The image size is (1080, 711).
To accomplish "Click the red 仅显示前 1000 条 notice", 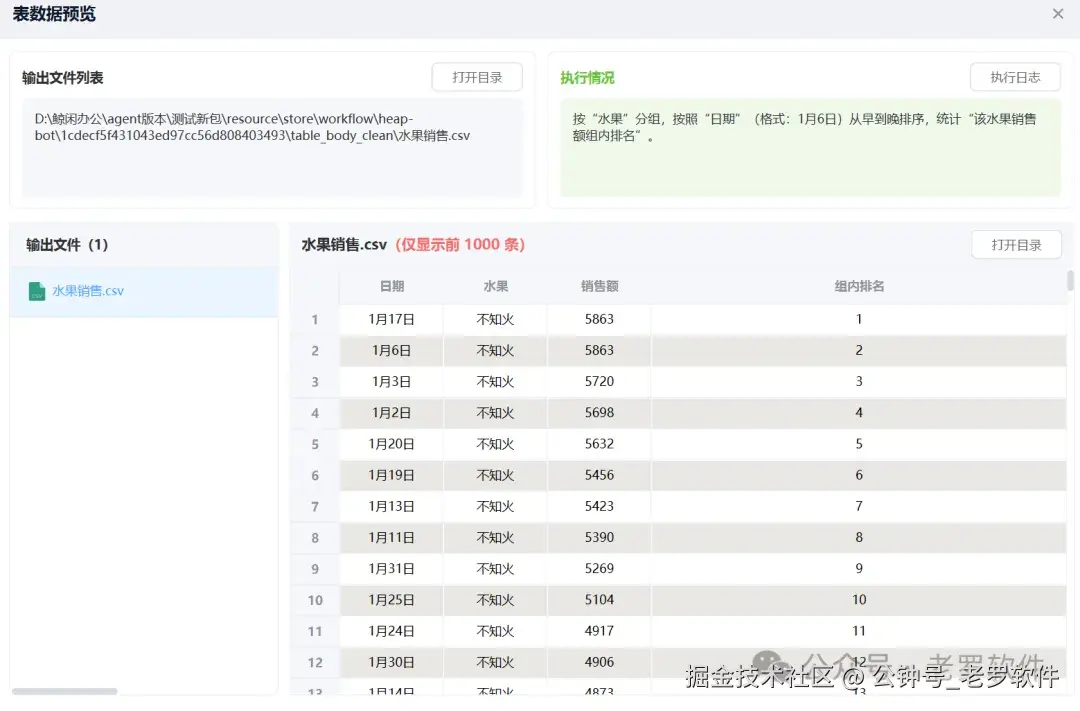I will tap(460, 245).
